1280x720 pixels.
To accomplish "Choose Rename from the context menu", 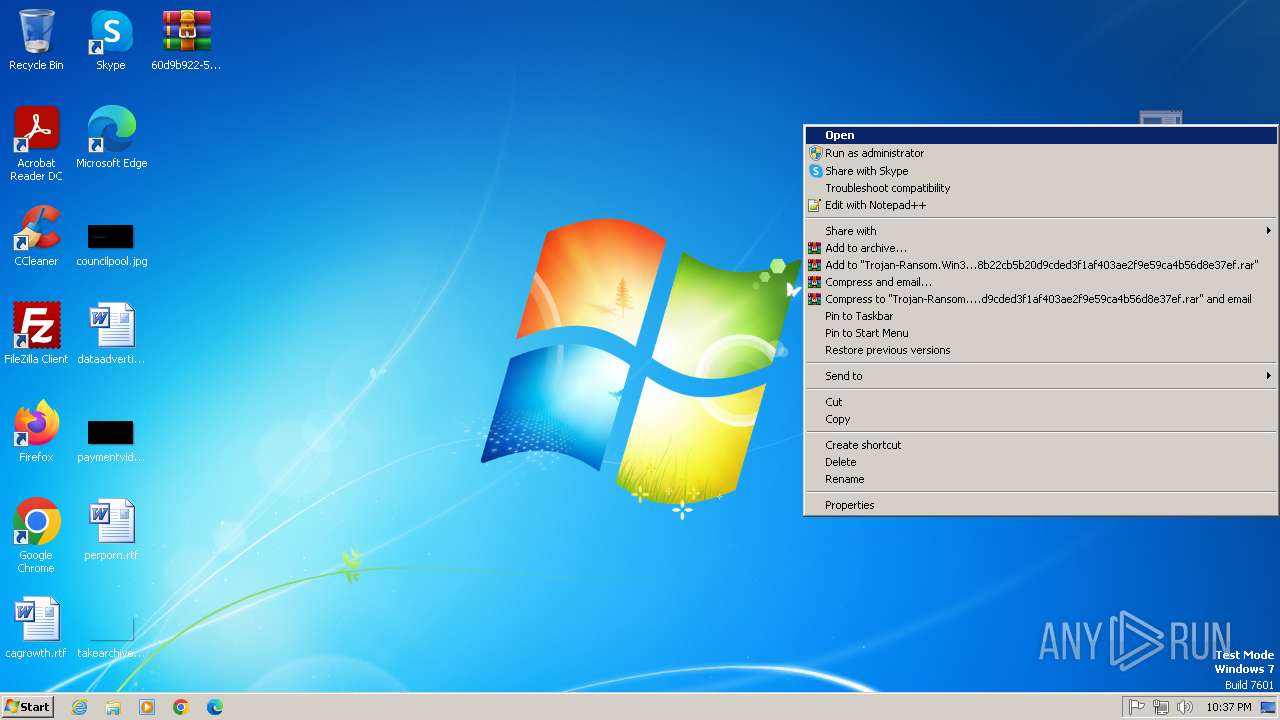I will coord(1041,479).
